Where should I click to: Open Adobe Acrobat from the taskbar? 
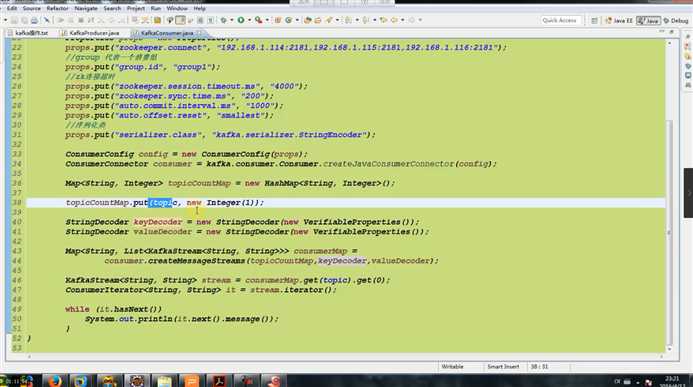tap(219, 380)
